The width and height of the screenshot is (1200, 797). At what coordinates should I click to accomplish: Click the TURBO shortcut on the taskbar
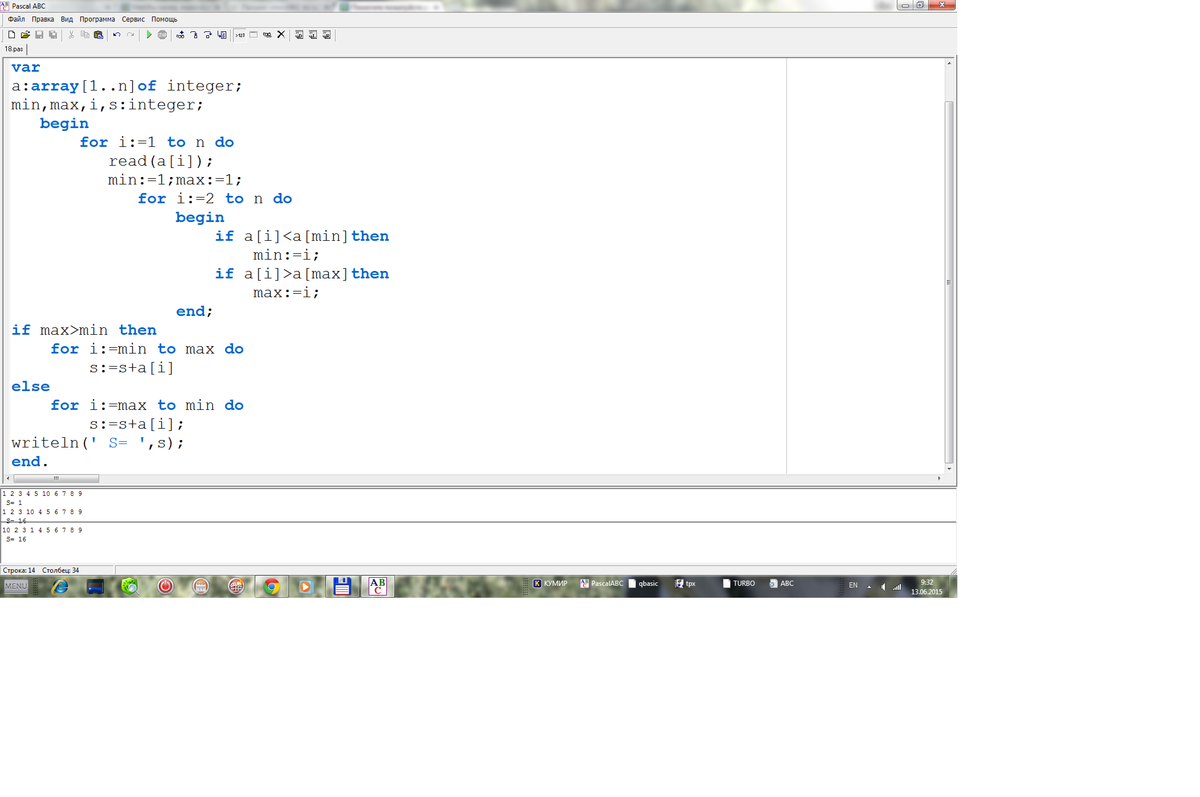point(739,583)
